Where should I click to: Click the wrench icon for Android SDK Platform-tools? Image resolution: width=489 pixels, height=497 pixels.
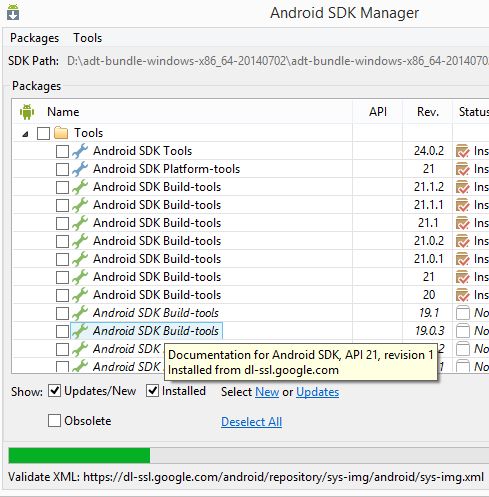(x=80, y=169)
